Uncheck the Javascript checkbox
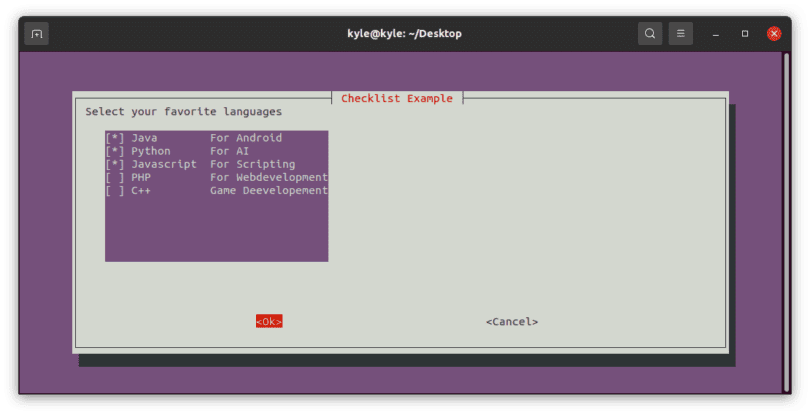810x415 pixels. pos(115,164)
